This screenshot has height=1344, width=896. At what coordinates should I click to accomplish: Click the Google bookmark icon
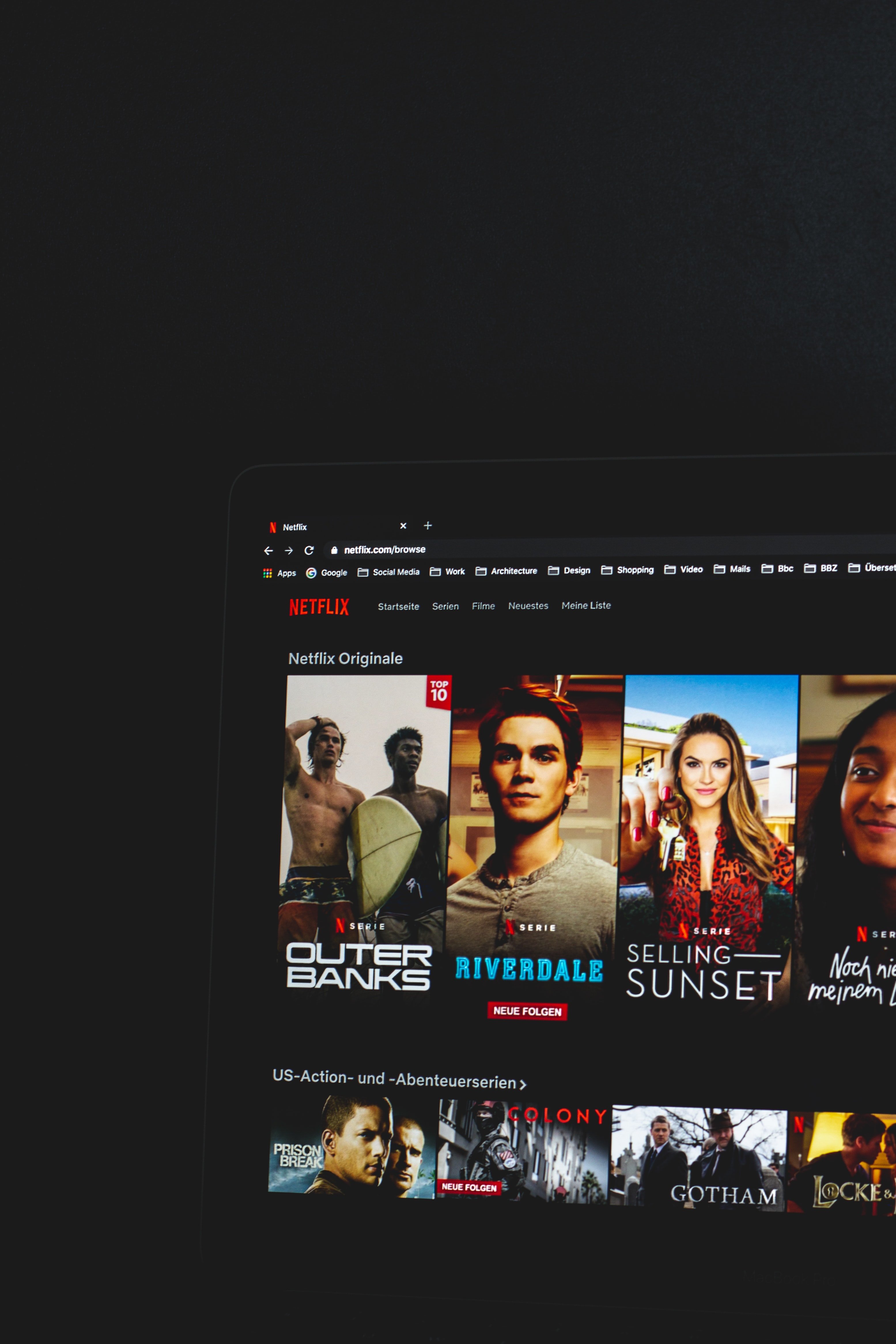pos(311,572)
